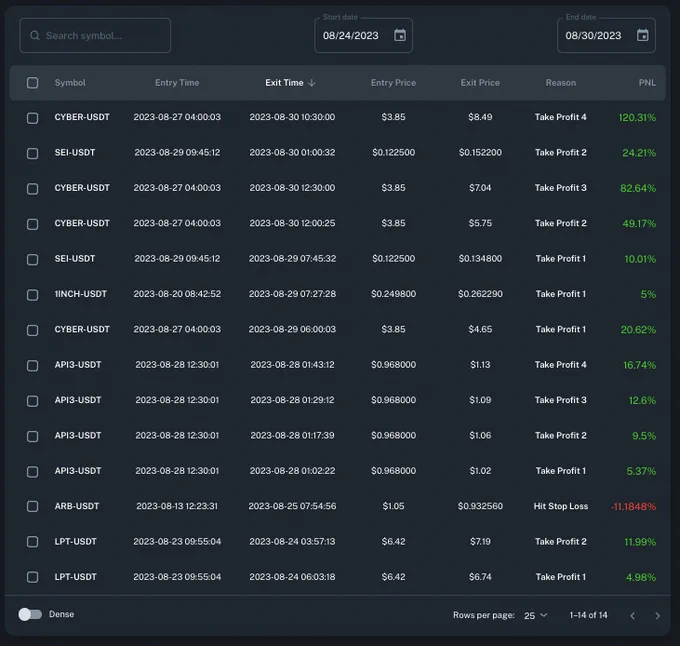Select the ARB-USDT row checkbox
This screenshot has height=646, width=680.
coord(33,506)
